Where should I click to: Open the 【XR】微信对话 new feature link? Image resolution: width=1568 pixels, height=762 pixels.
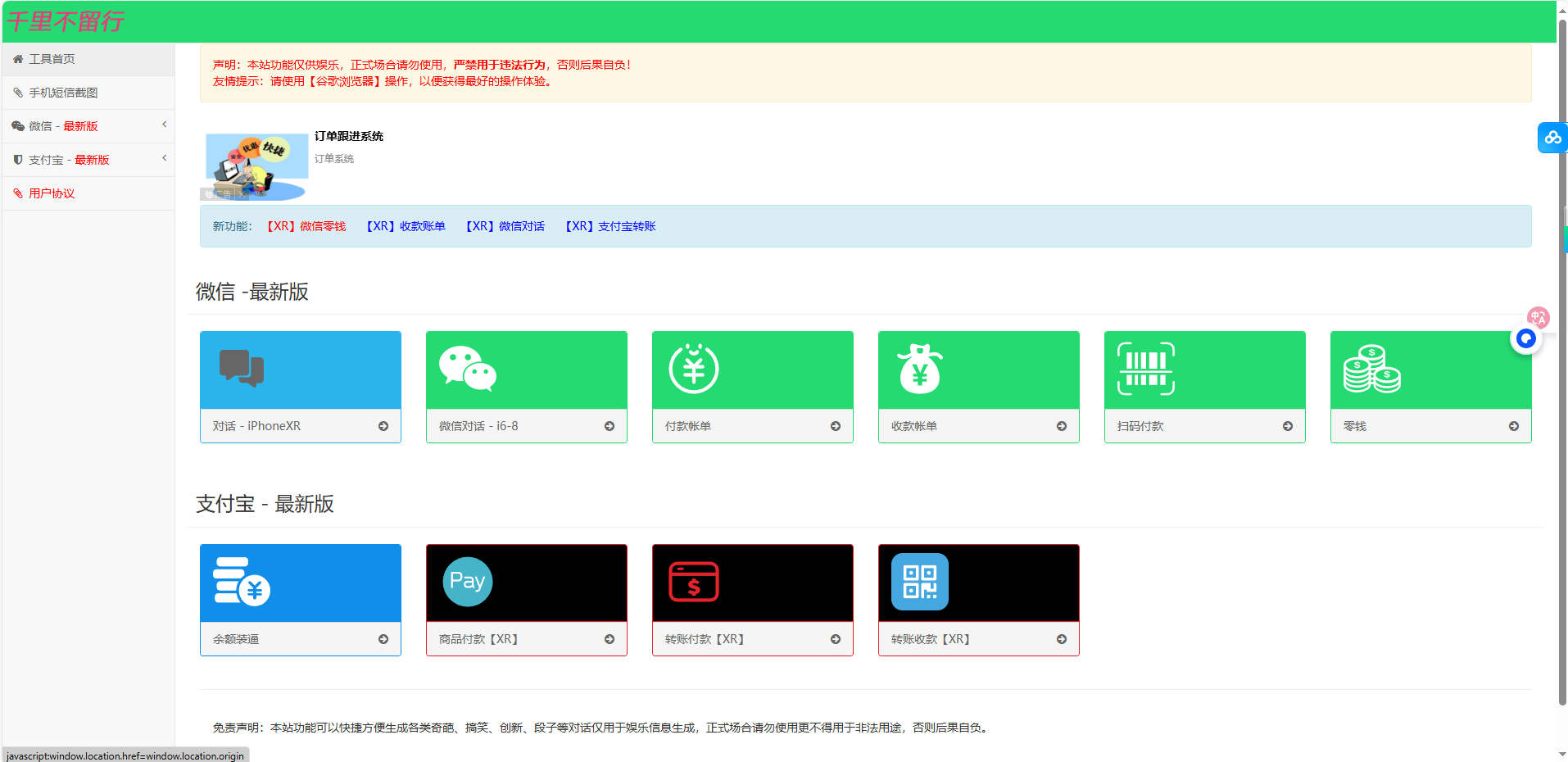[x=505, y=226]
